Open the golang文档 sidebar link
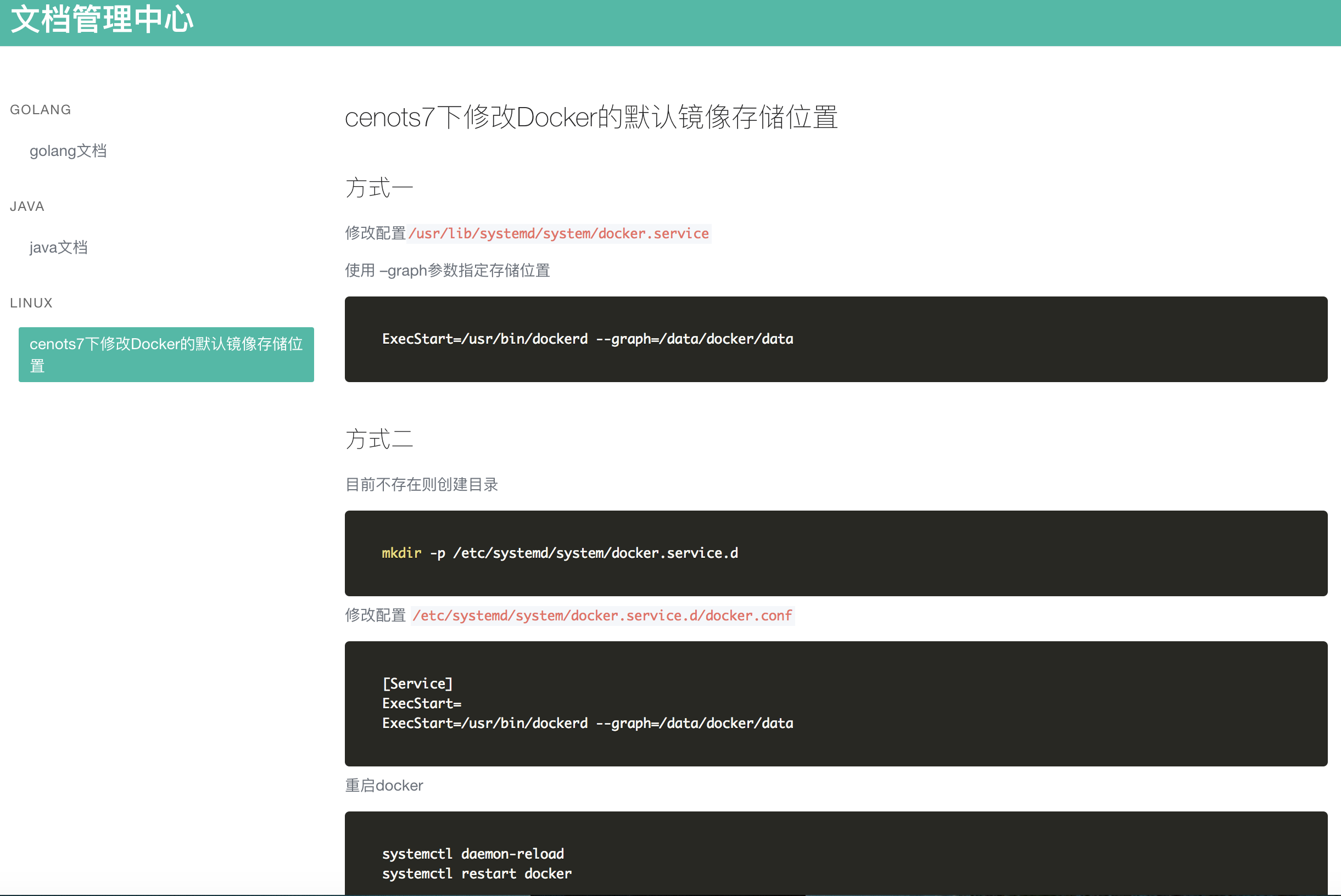 tap(68, 151)
